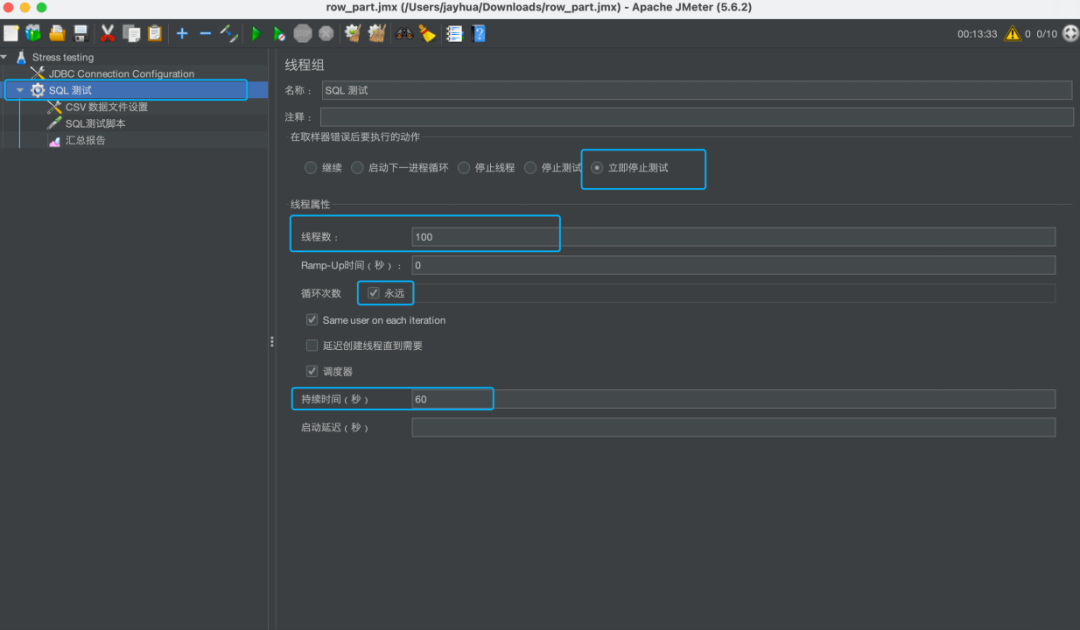
Task: Click the Toggle enable/disable icon
Action: [229, 33]
